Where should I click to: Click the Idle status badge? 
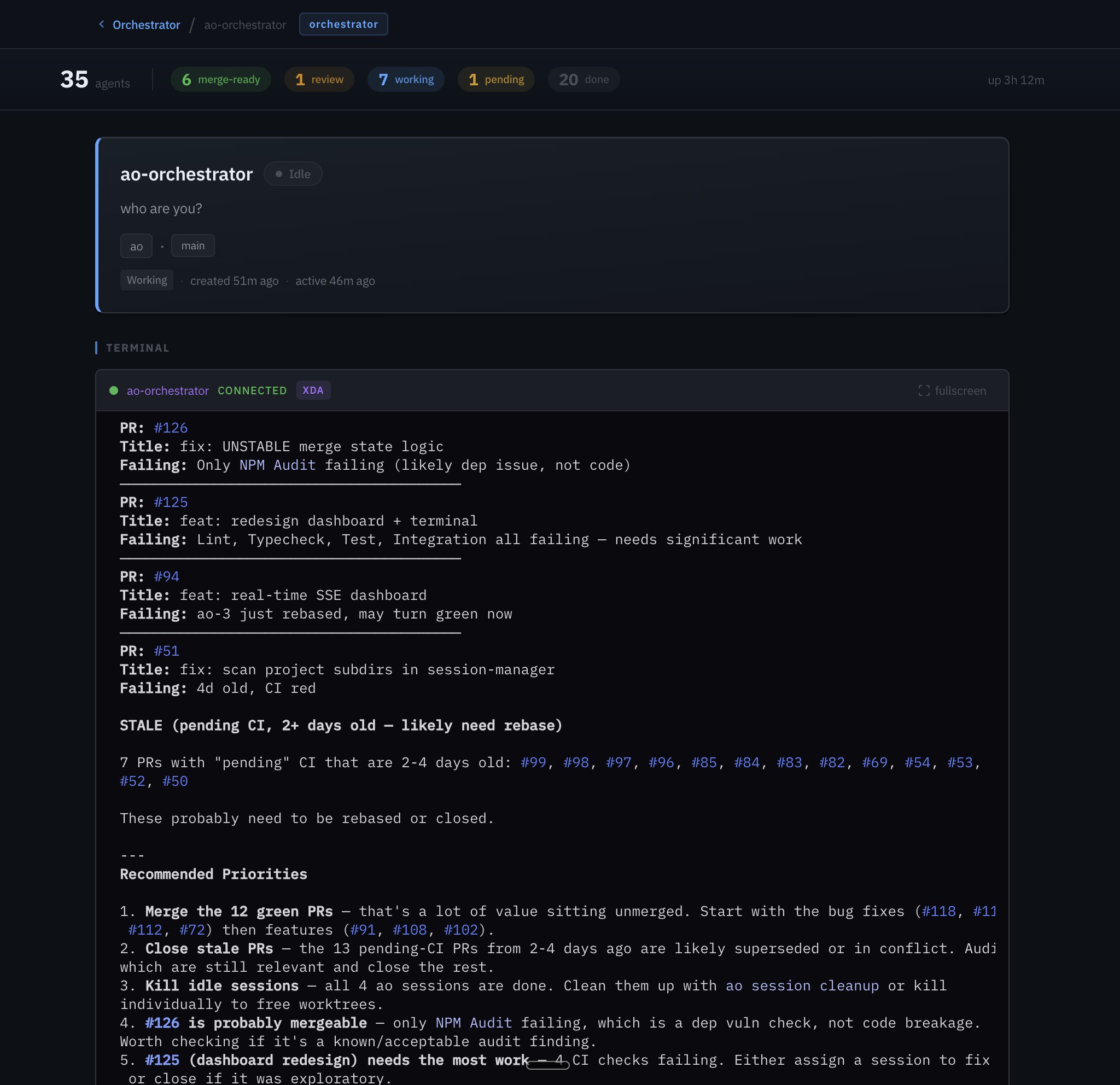(x=293, y=174)
